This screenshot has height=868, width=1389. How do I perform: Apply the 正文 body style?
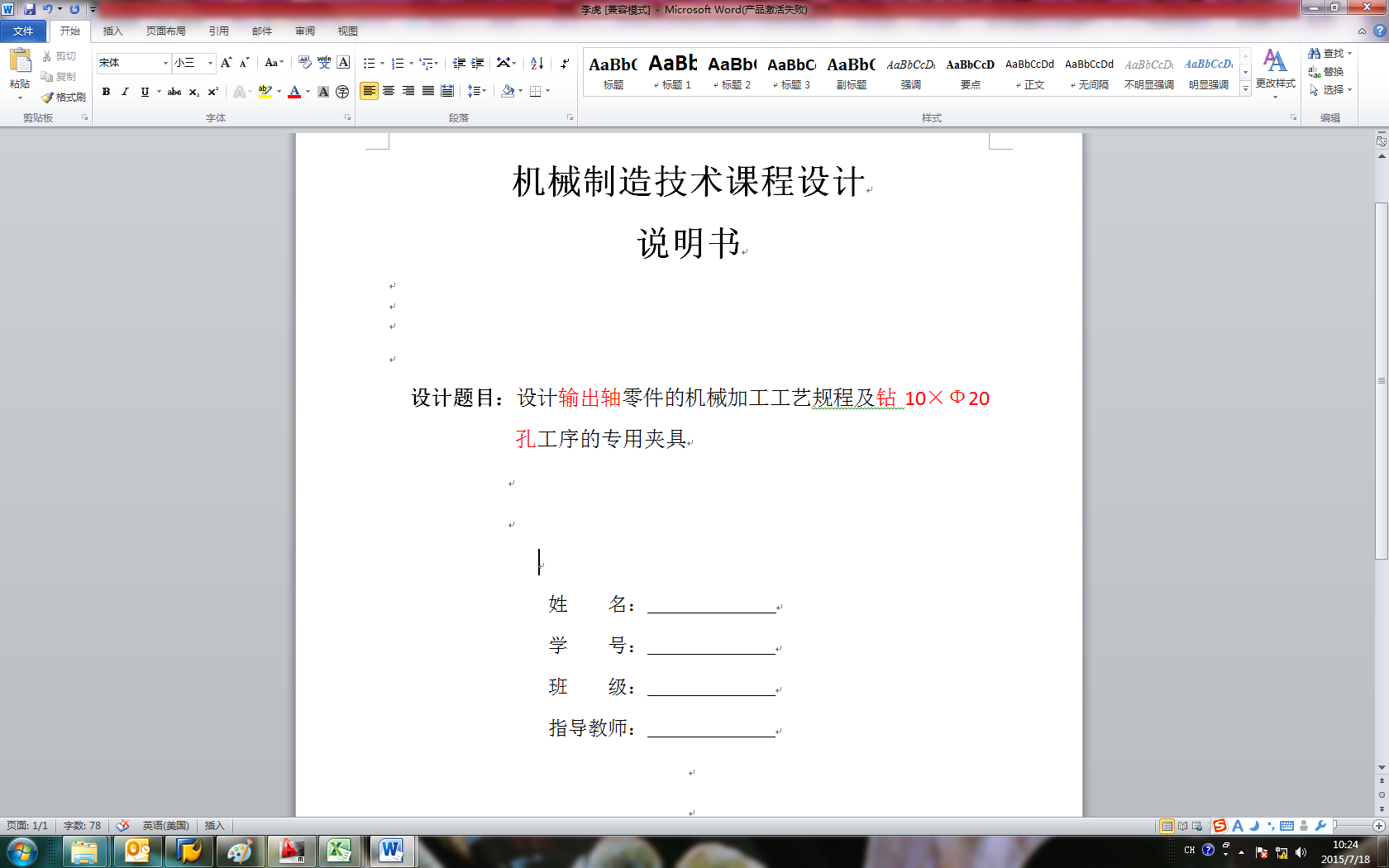click(x=1030, y=72)
